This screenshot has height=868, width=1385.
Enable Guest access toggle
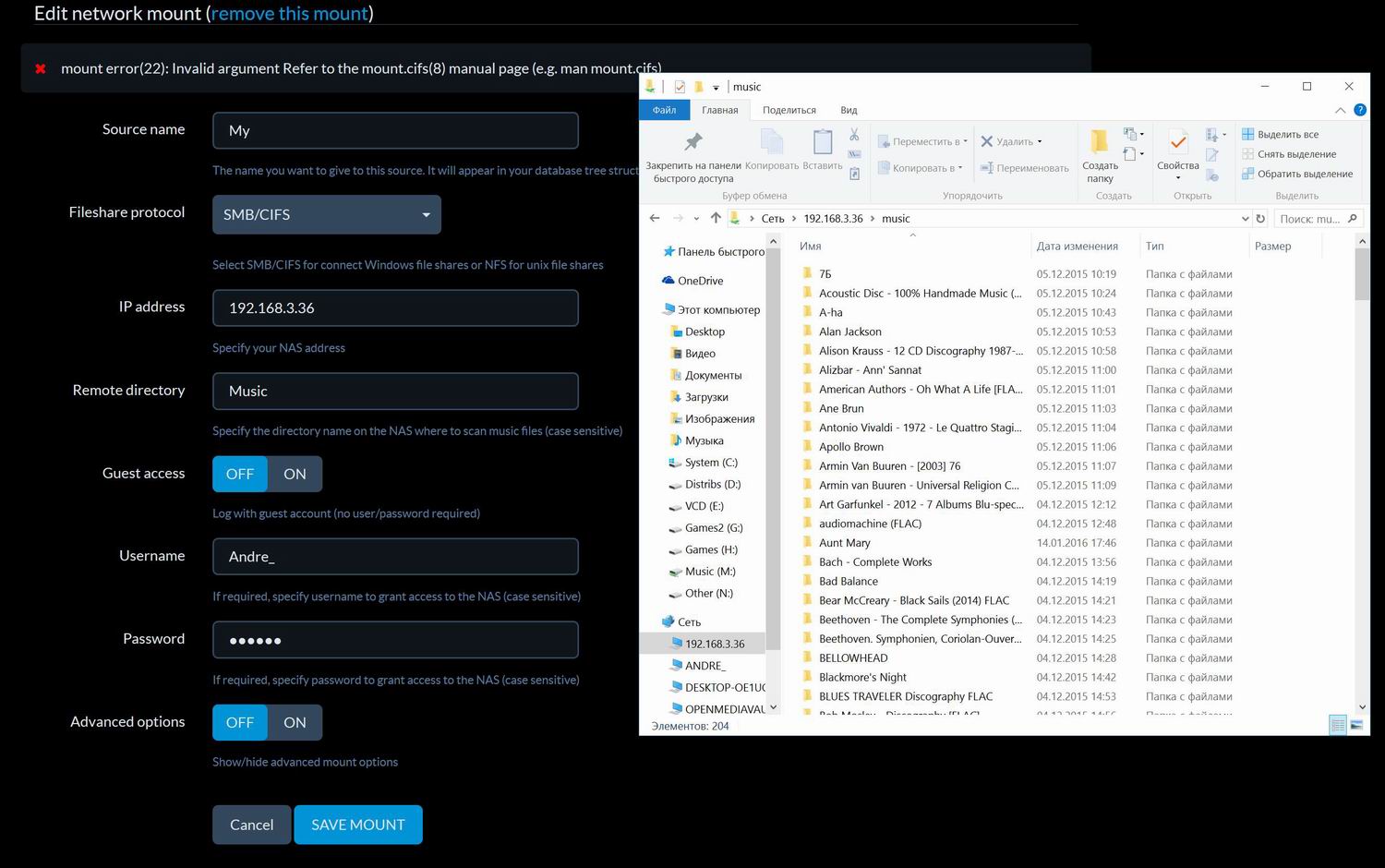click(295, 473)
